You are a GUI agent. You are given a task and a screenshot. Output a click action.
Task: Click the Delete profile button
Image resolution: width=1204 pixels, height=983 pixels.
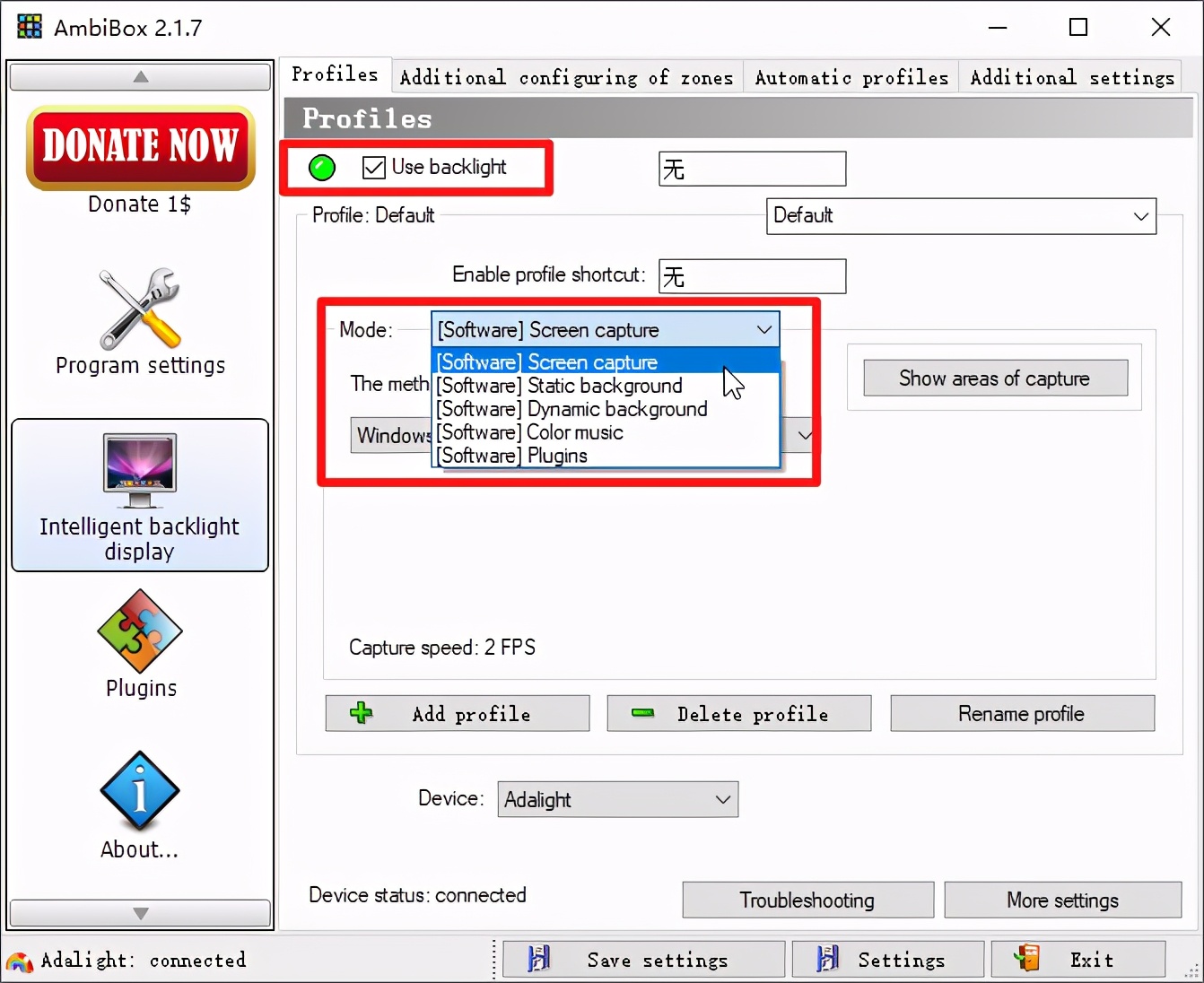(739, 713)
